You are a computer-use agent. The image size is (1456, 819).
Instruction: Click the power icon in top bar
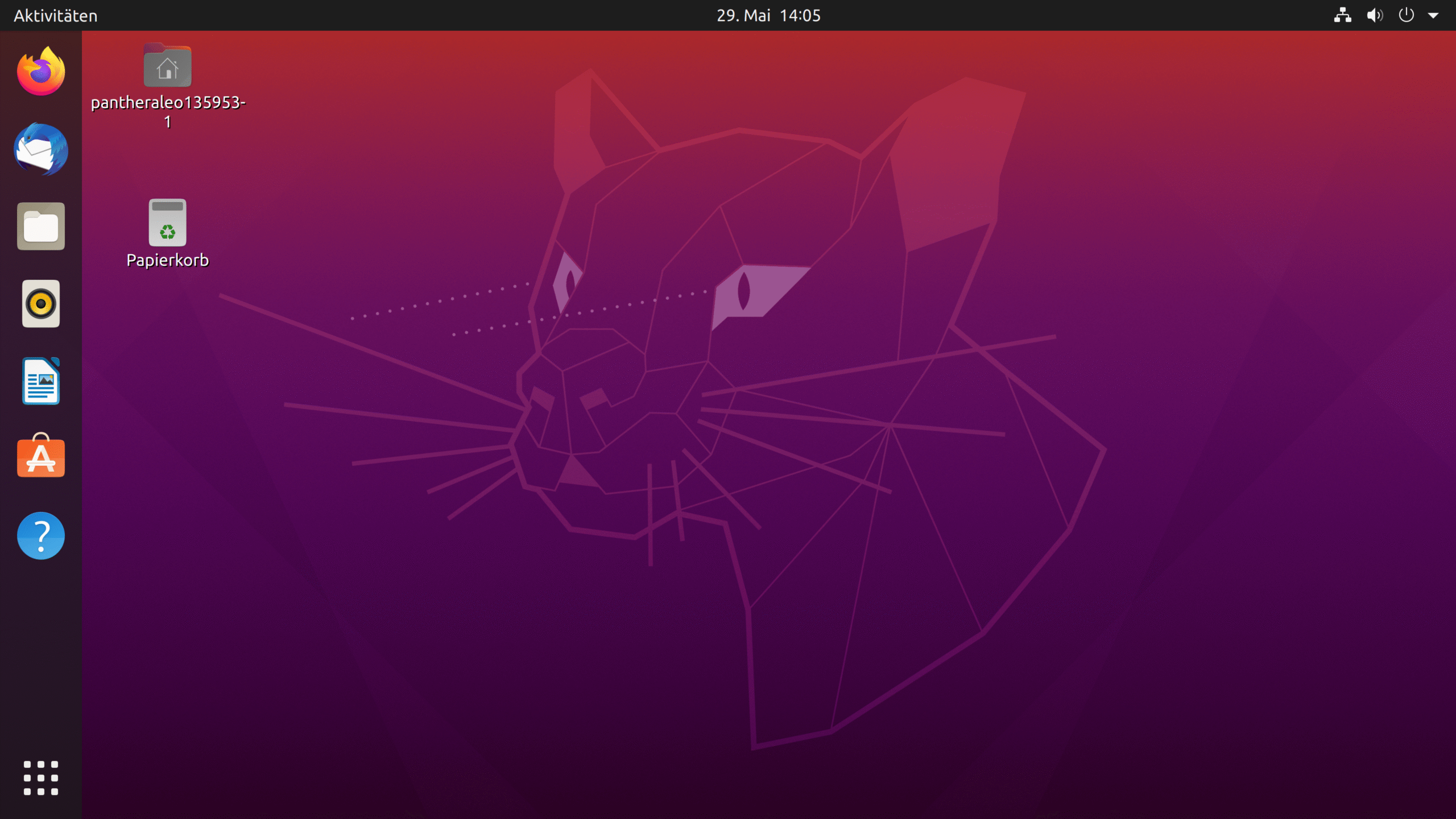coord(1406,15)
